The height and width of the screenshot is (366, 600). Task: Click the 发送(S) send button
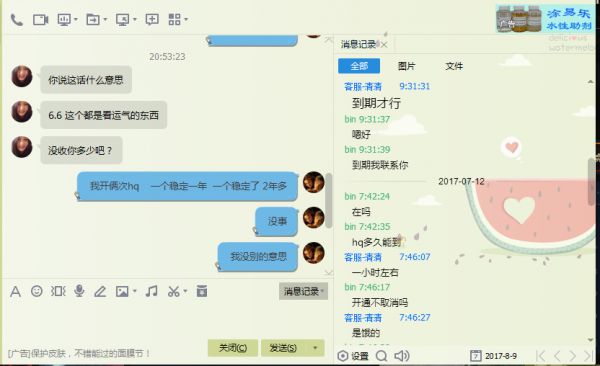283,348
